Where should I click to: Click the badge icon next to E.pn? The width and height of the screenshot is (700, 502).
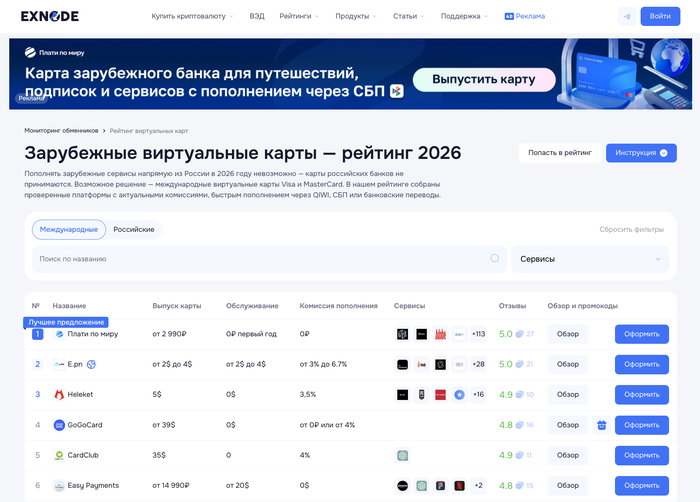tap(91, 364)
